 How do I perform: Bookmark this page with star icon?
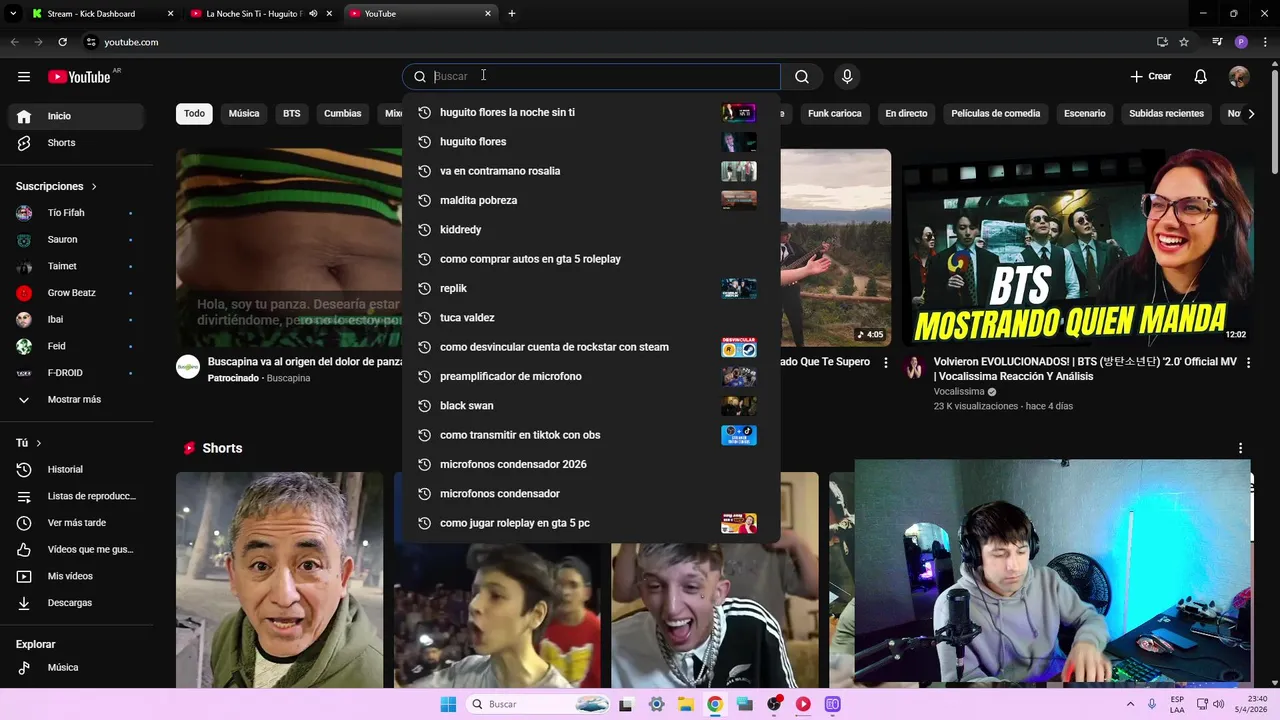click(1184, 42)
